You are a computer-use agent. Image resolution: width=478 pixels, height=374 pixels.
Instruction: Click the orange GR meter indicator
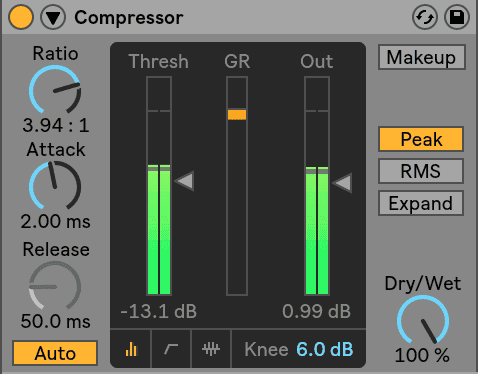click(237, 115)
